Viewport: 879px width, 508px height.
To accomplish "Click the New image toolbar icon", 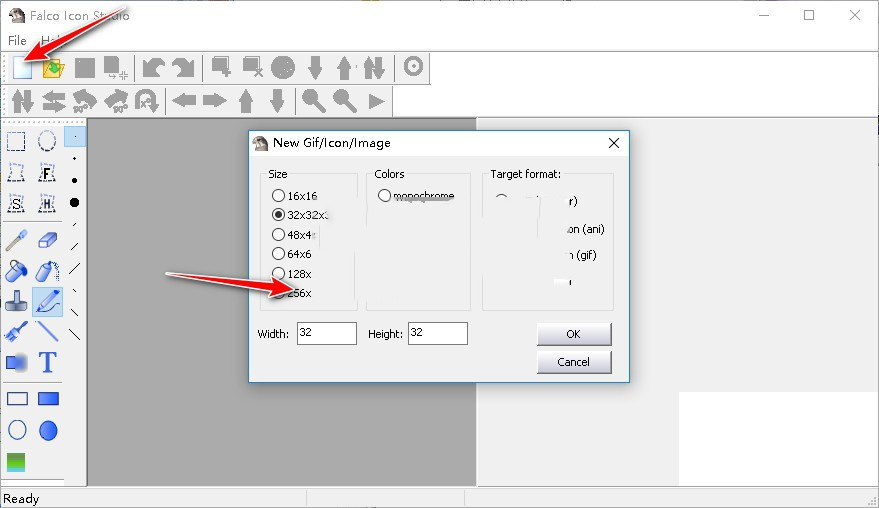I will (x=22, y=68).
